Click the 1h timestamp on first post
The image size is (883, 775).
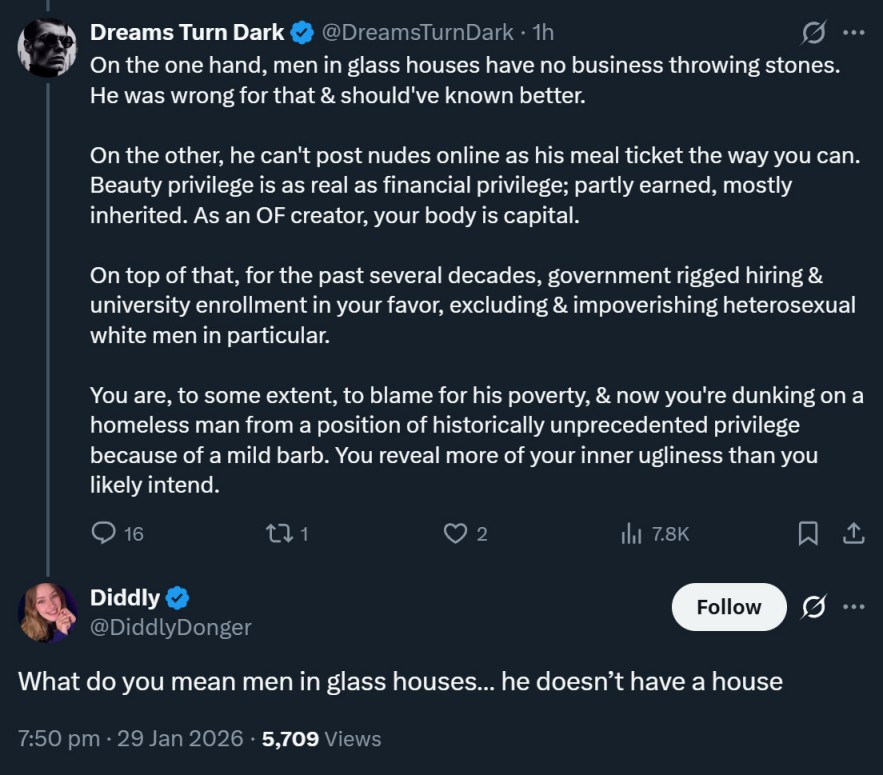pyautogui.click(x=543, y=32)
